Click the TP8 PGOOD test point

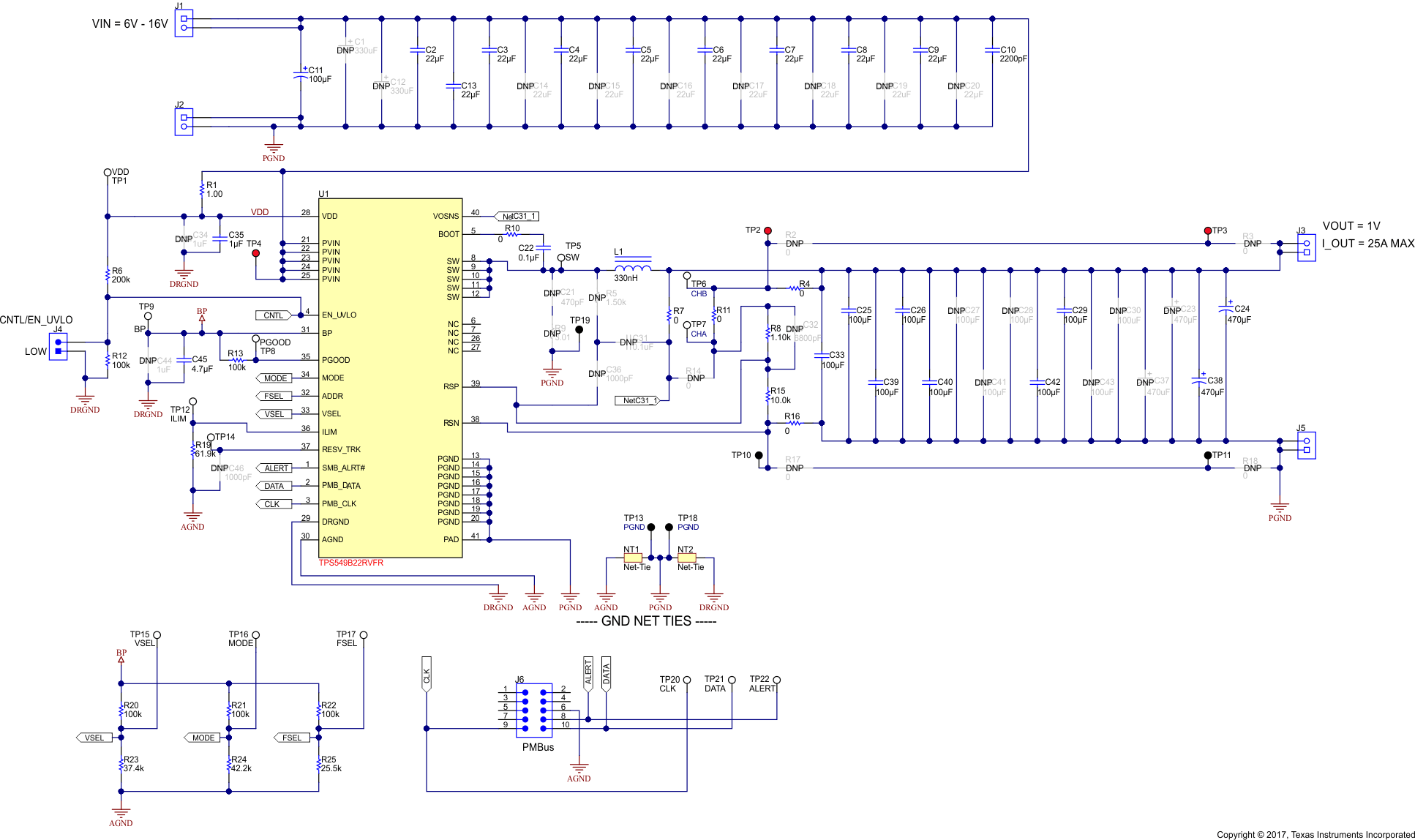point(255,339)
